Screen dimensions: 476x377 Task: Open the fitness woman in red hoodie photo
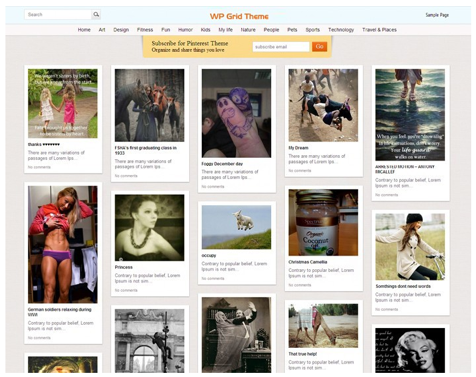pyautogui.click(x=63, y=244)
